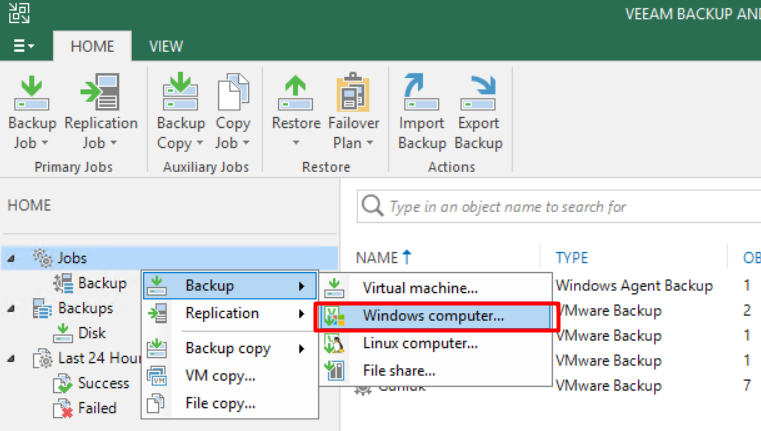Click the Restore ribbon icon
761x431 pixels.
[x=296, y=110]
